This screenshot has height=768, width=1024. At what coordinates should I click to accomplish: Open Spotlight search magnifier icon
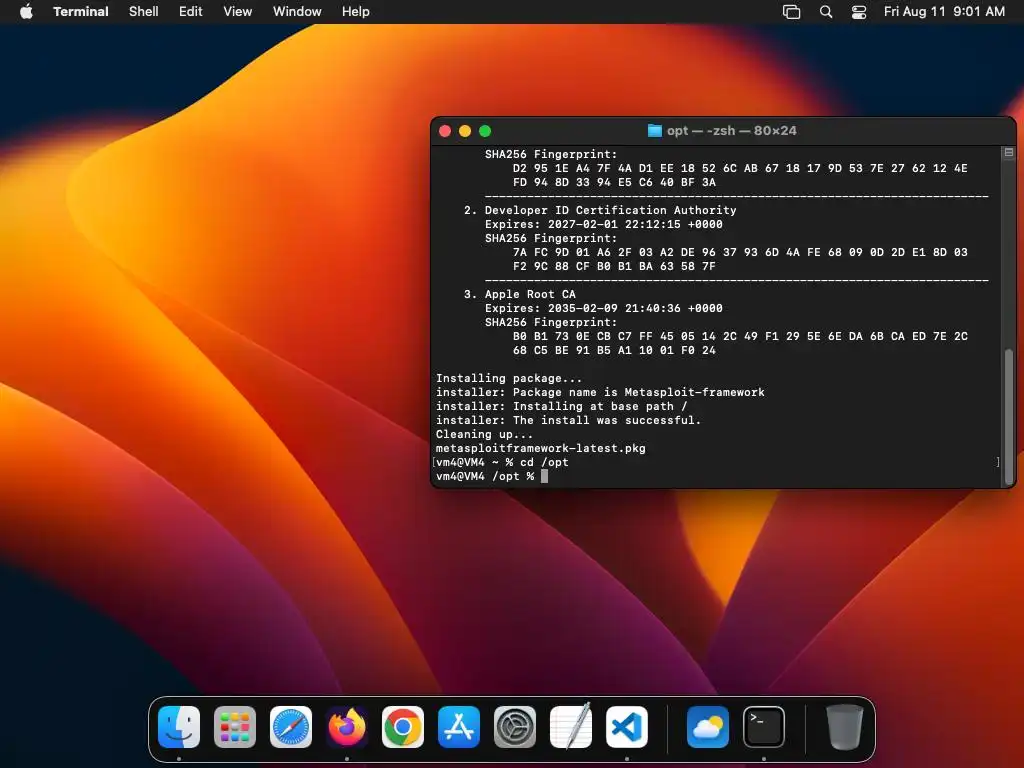coord(825,12)
